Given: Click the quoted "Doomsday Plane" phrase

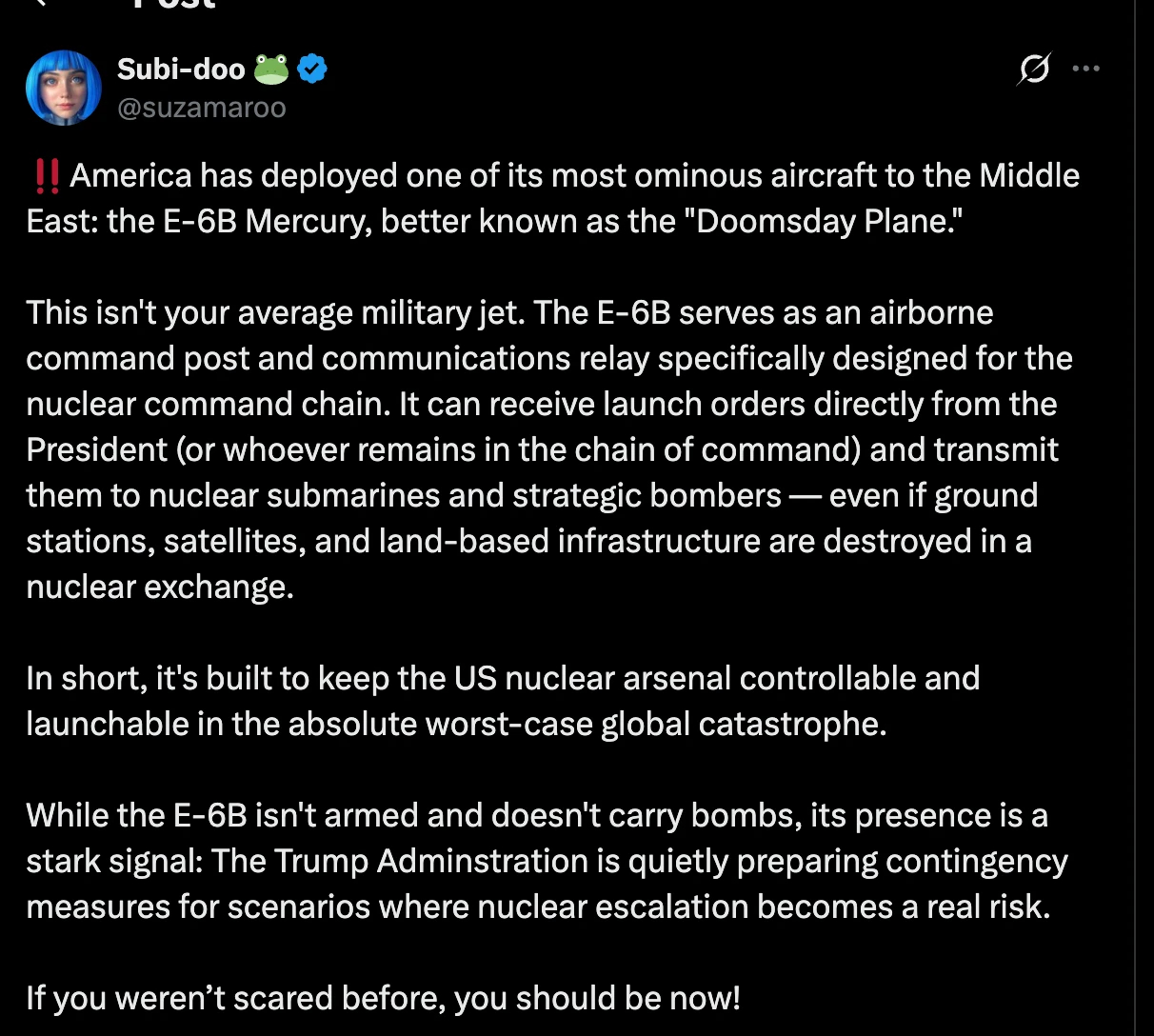Looking at the screenshot, I should coord(829,221).
